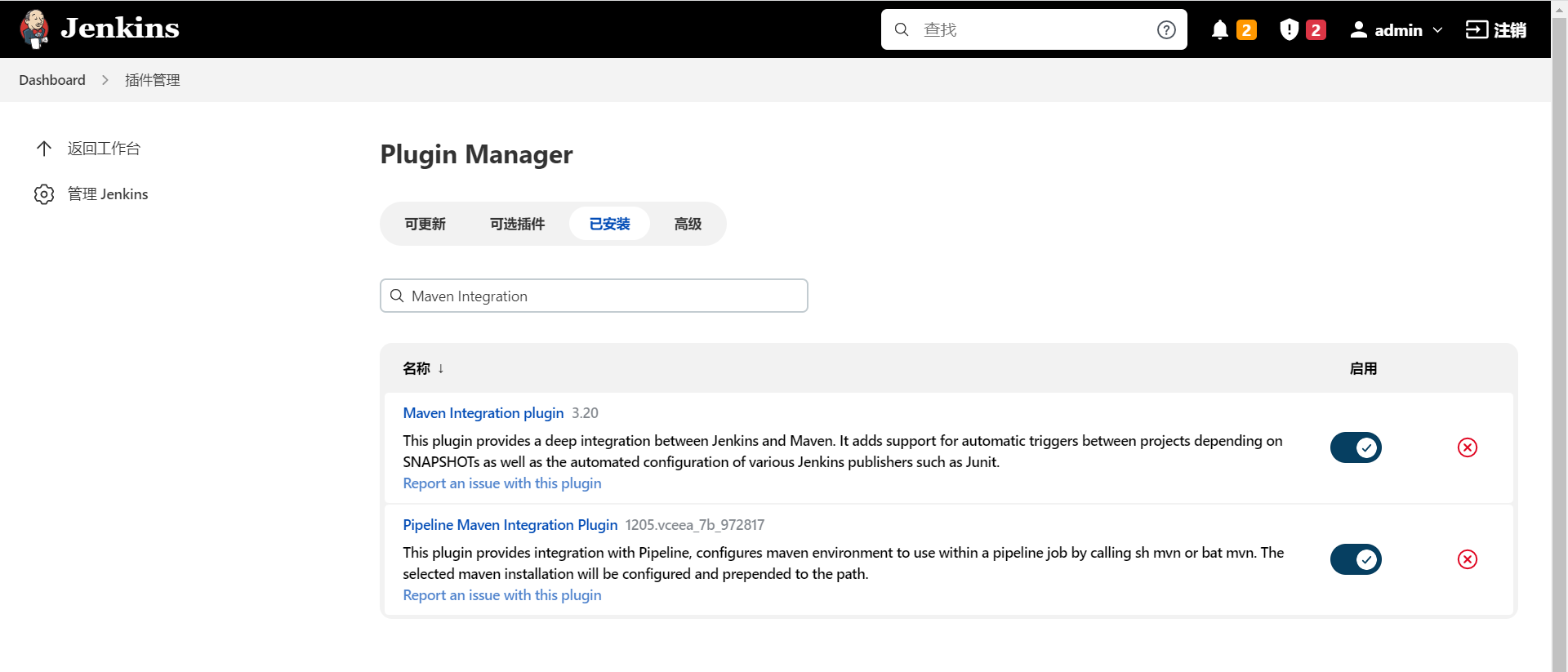Open 管理 Jenkins sidebar link
This screenshot has width=1568, height=672.
tap(108, 194)
